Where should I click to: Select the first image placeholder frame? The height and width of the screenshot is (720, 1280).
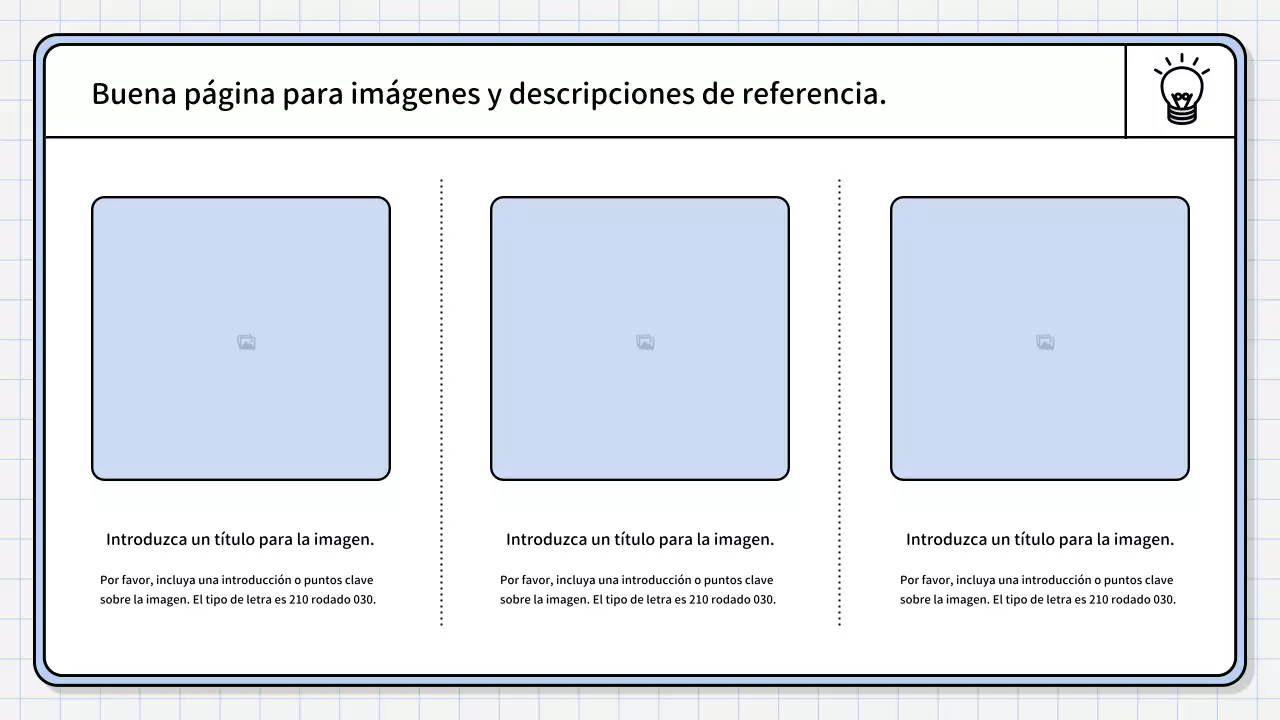click(x=241, y=338)
